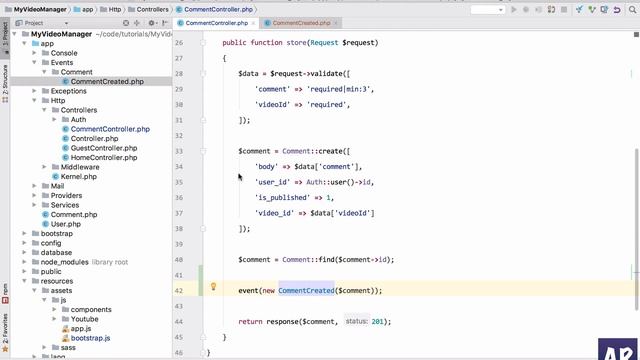This screenshot has height=360, width=640.
Task: Click line number 40 in the gutter
Action: pos(179,260)
